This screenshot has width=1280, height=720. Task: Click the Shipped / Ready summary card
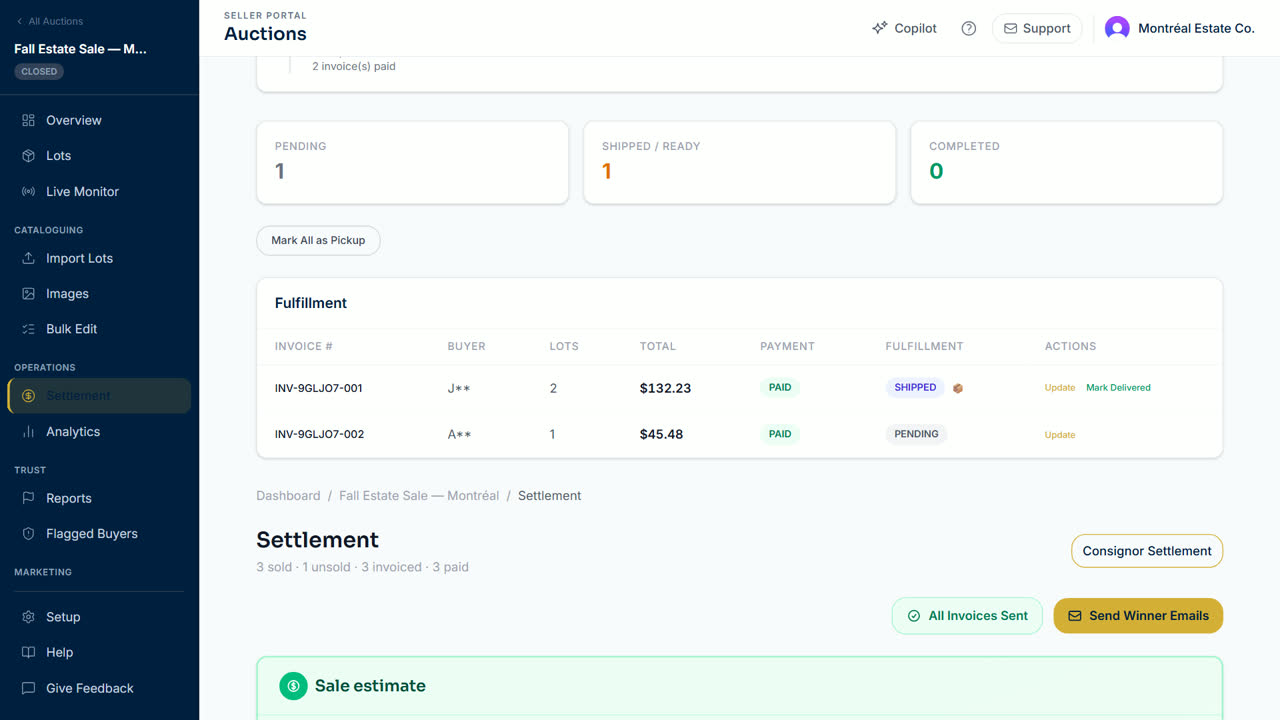739,163
